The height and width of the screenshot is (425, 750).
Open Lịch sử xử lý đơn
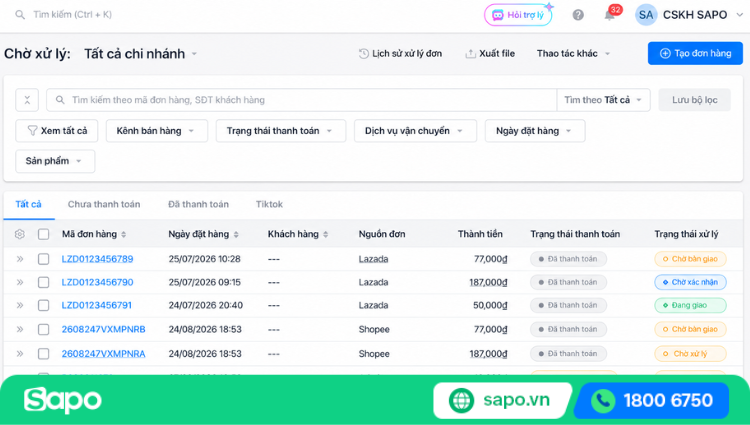[400, 54]
